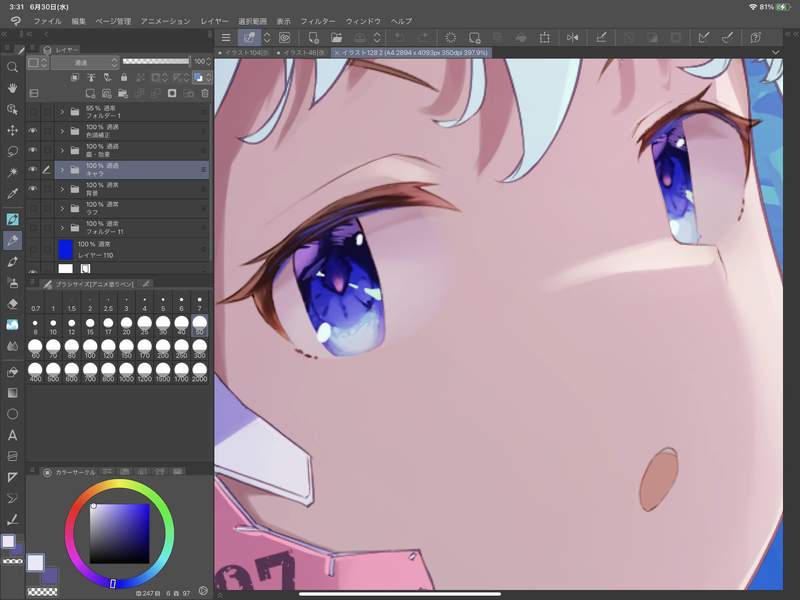The image size is (800, 600).
Task: Switch to the イラスト104 document tab
Action: (243, 50)
